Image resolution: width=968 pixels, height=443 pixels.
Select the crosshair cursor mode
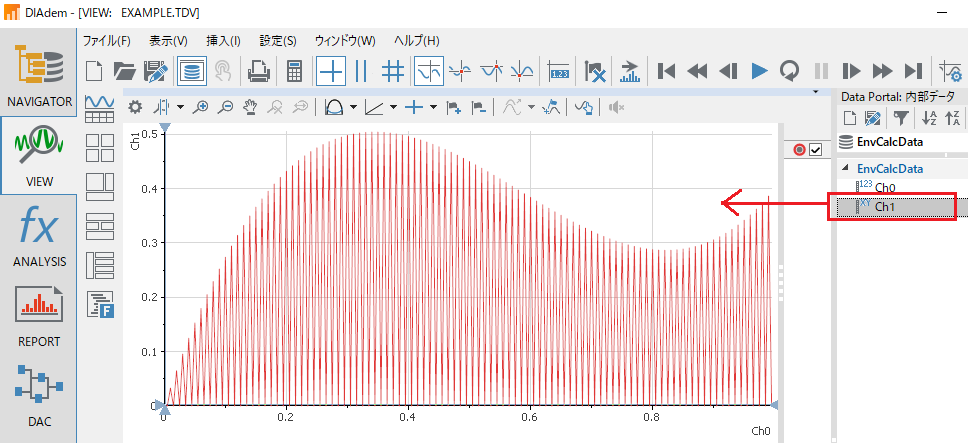click(x=331, y=72)
